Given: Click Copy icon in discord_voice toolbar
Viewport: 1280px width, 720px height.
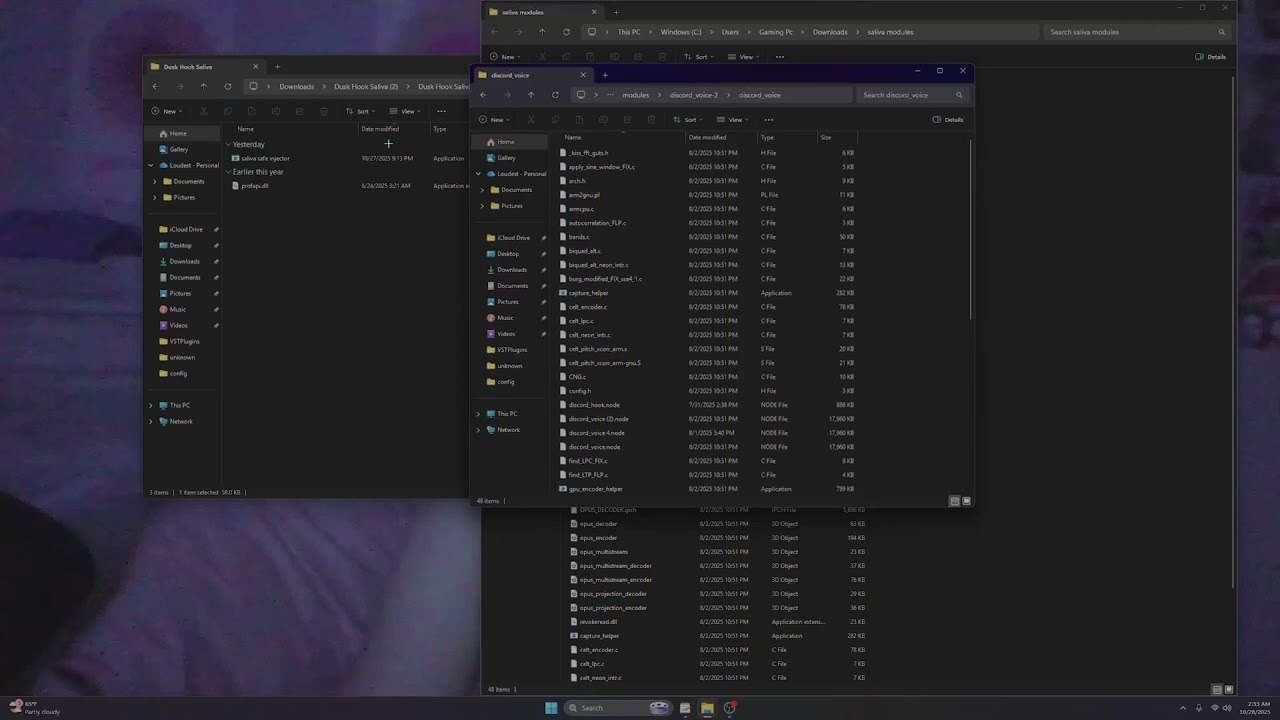Looking at the screenshot, I should click(555, 120).
